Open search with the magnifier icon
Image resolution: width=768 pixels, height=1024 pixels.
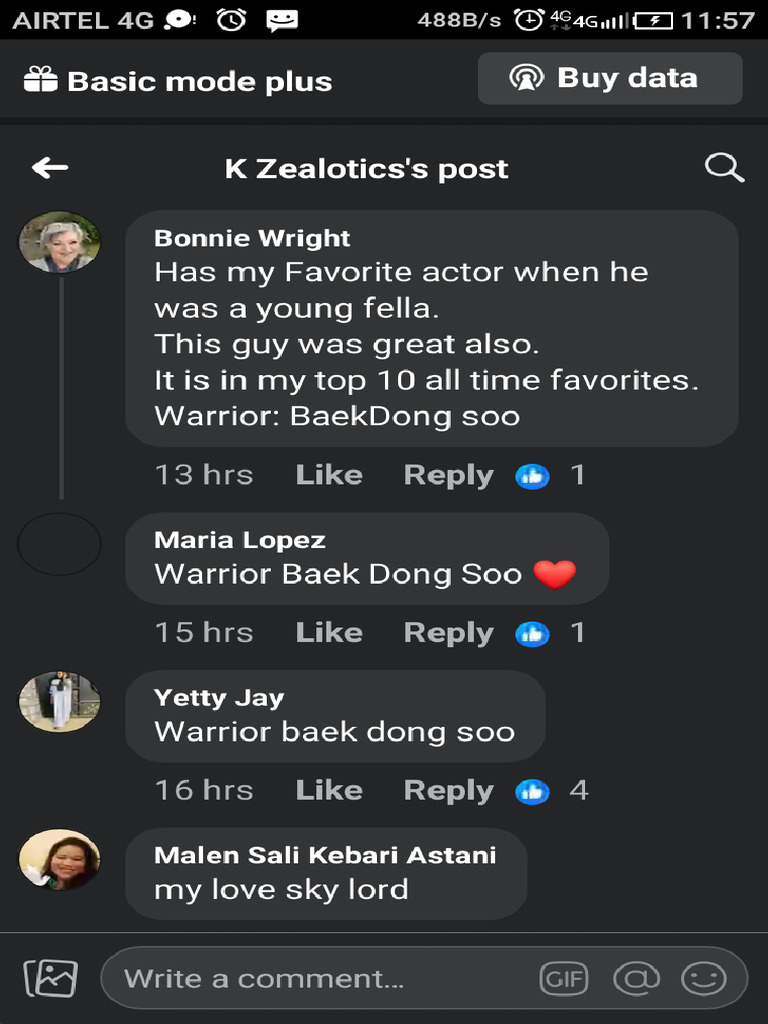(x=724, y=168)
